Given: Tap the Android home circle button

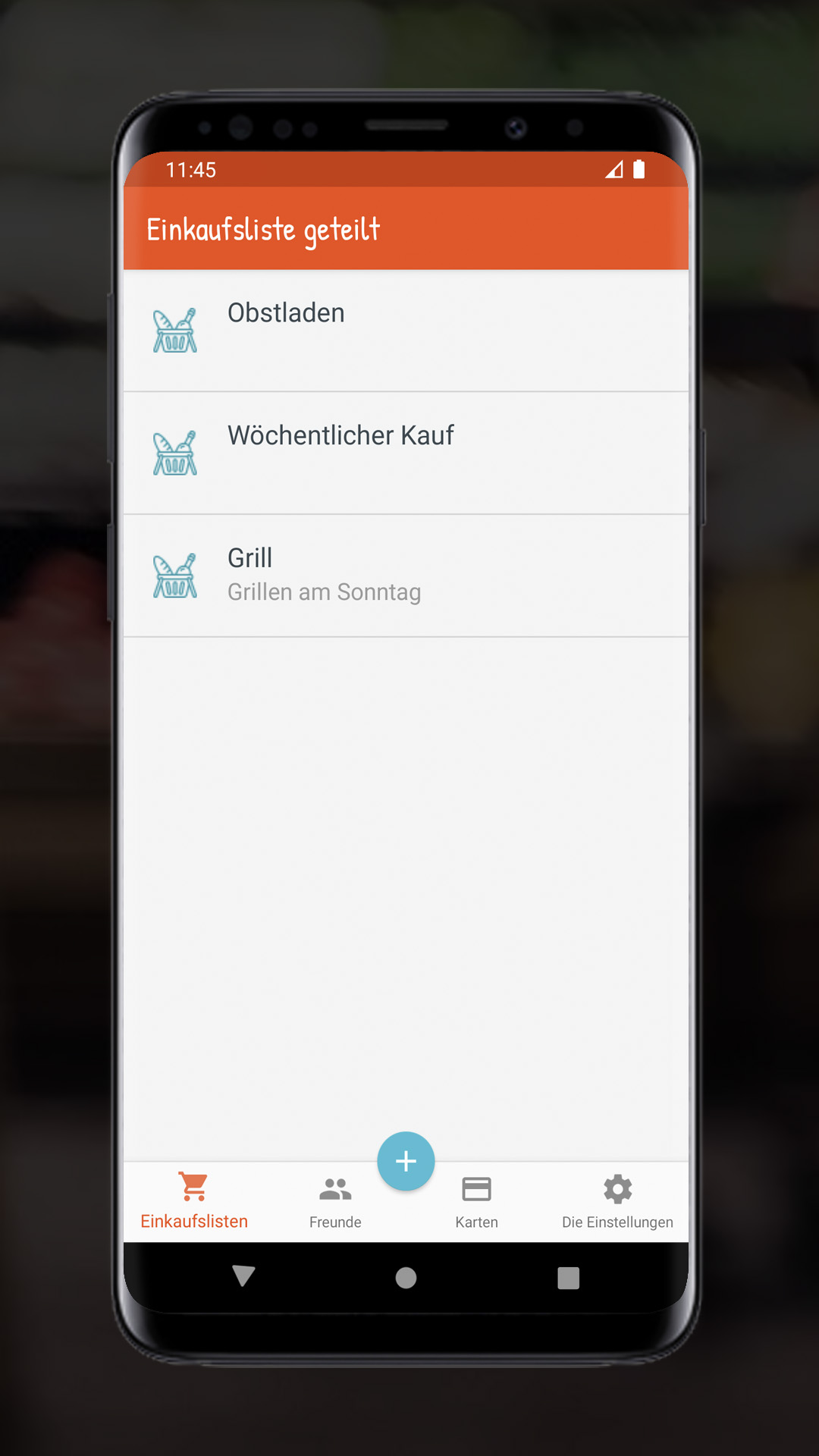Looking at the screenshot, I should [x=406, y=1278].
